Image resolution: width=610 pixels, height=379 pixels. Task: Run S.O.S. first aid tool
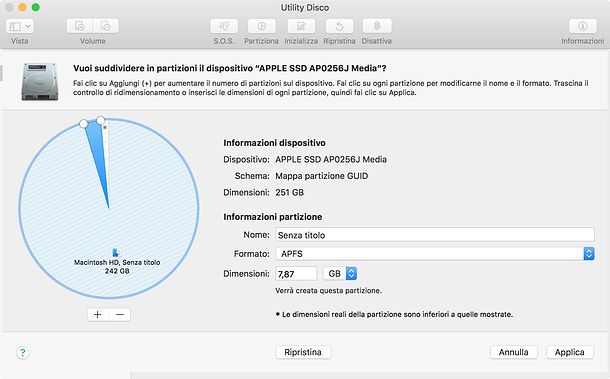click(224, 26)
